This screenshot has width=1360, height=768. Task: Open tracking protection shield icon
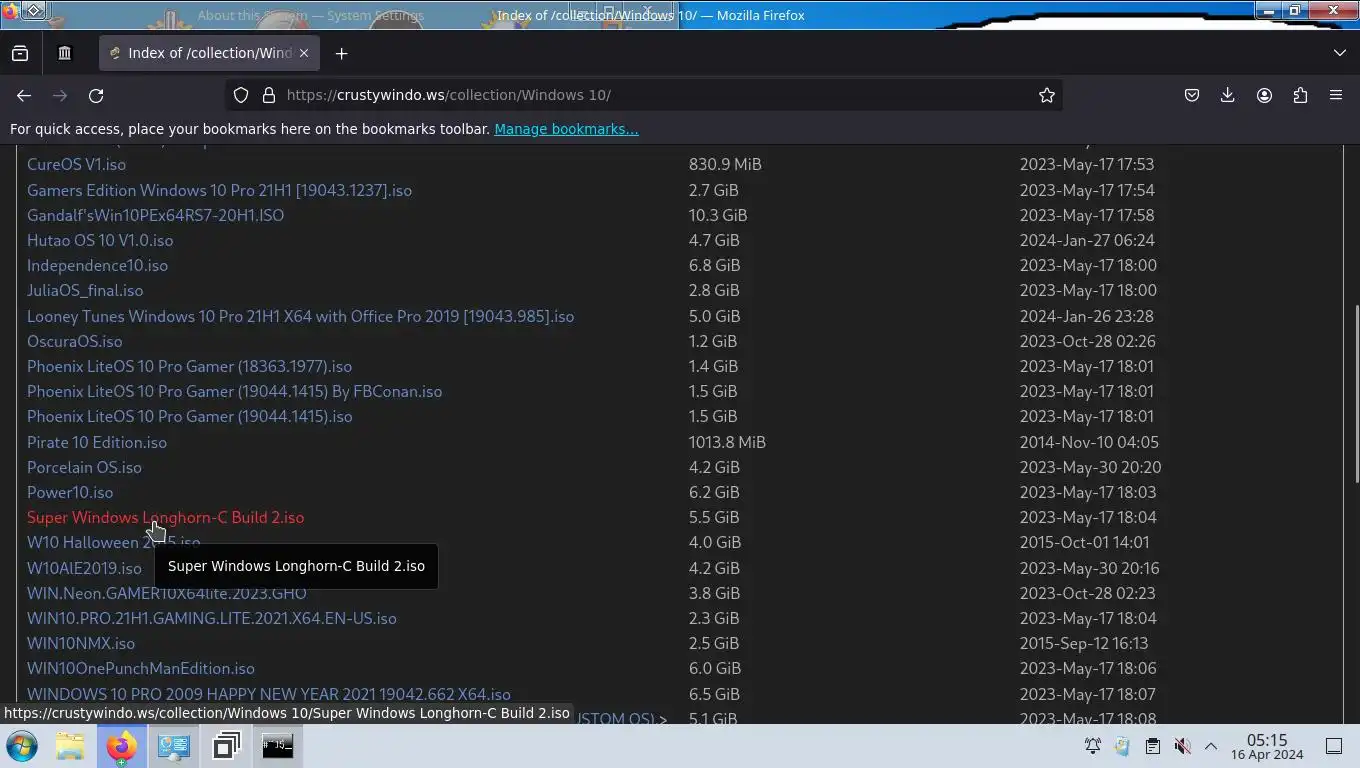click(x=241, y=95)
